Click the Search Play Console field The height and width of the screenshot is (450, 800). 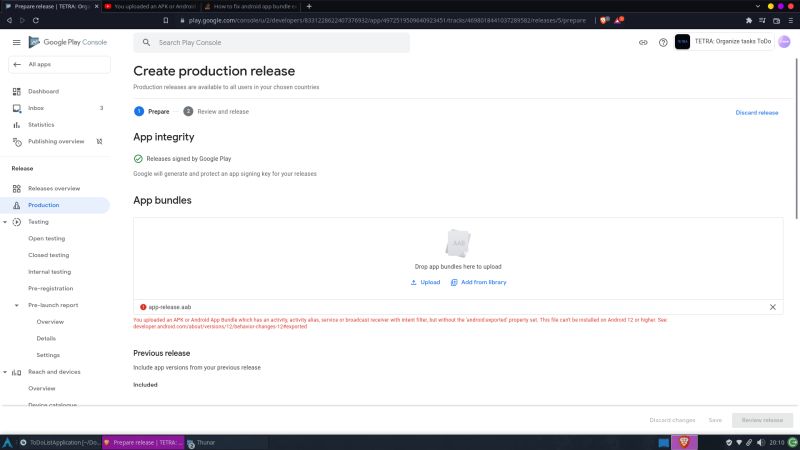pos(271,42)
